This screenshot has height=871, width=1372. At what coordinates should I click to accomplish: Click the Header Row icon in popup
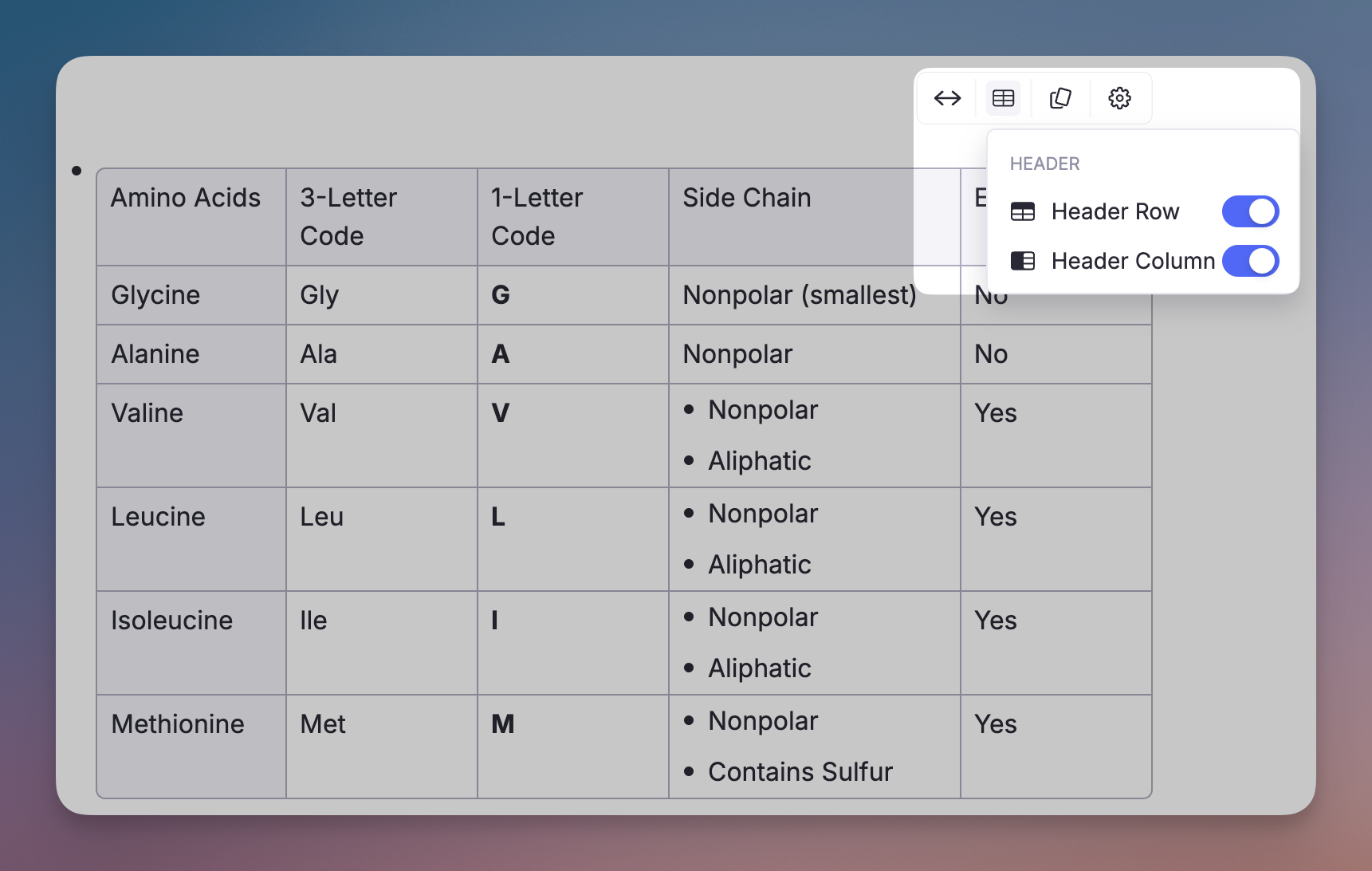coord(1023,211)
